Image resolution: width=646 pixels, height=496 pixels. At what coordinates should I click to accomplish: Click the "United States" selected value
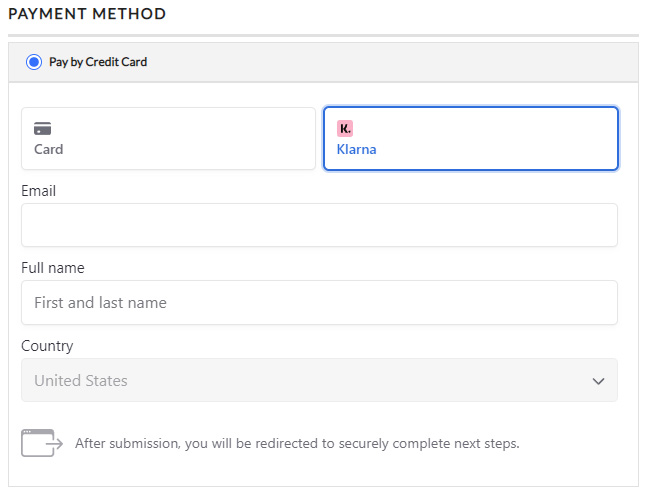(81, 380)
